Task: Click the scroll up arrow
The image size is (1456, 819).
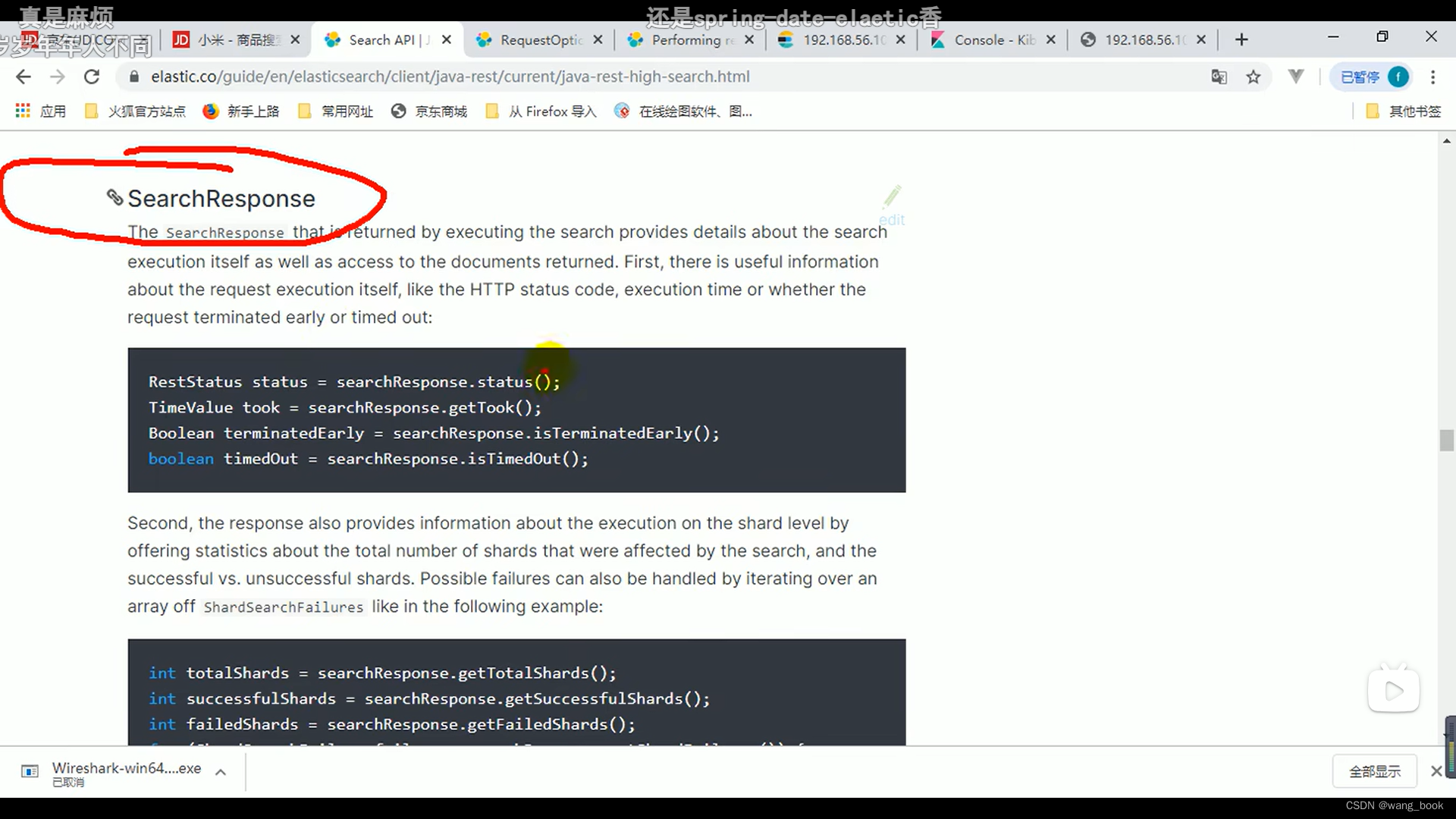Action: pos(1446,141)
